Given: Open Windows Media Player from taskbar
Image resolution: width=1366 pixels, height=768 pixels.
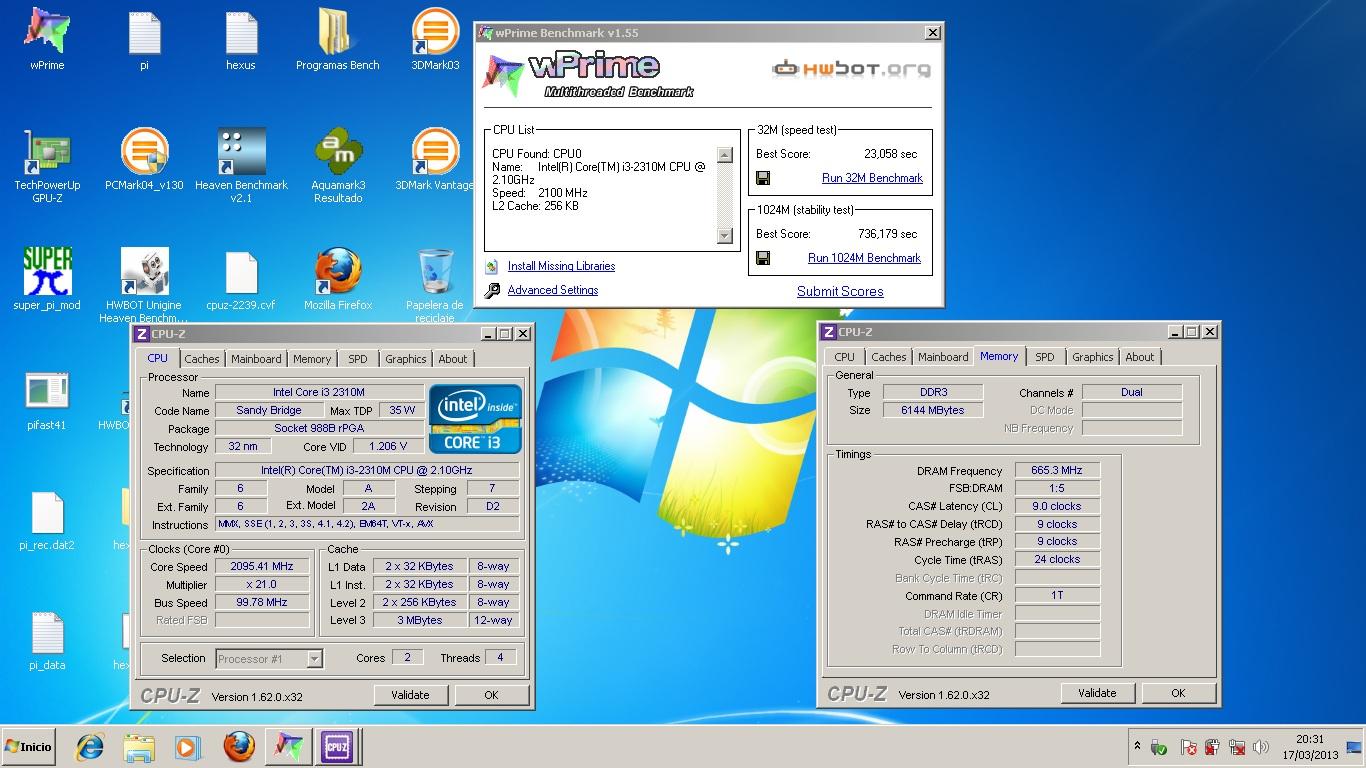Looking at the screenshot, I should (187, 747).
